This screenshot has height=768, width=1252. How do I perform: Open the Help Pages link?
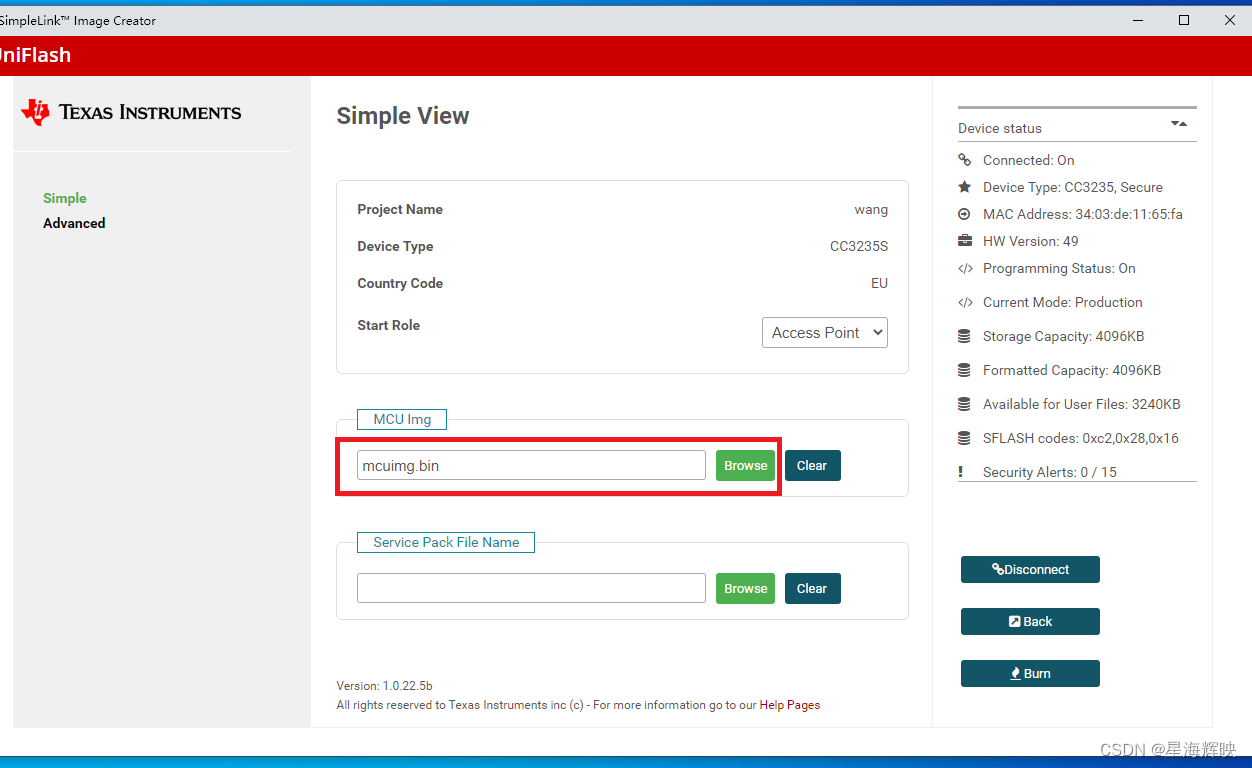(x=790, y=705)
